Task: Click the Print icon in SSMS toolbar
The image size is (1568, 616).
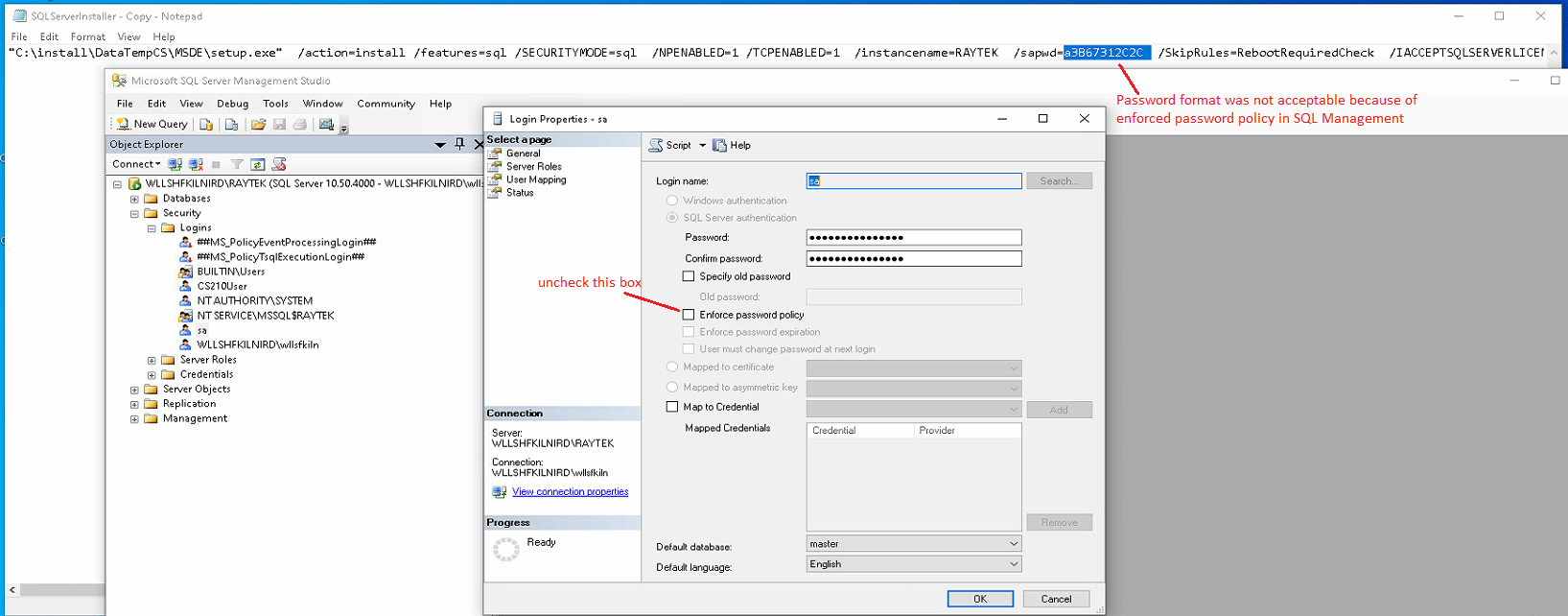Action: click(300, 124)
